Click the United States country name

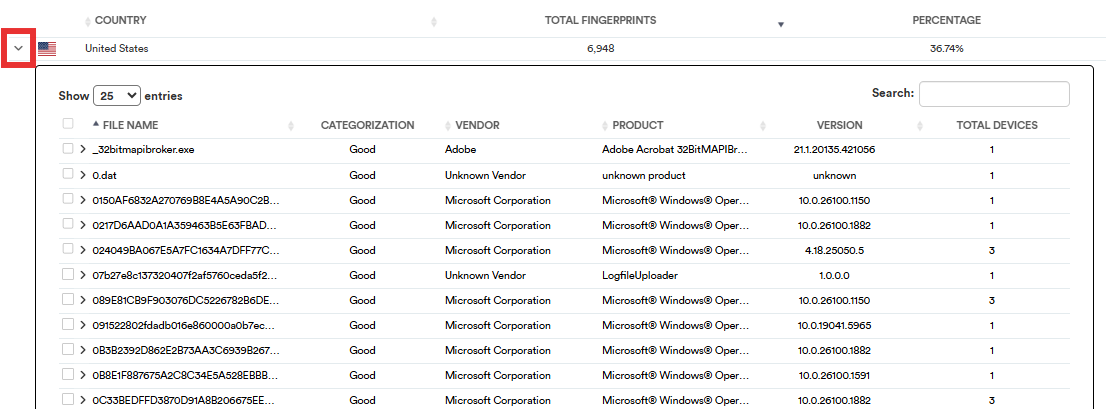coord(116,49)
